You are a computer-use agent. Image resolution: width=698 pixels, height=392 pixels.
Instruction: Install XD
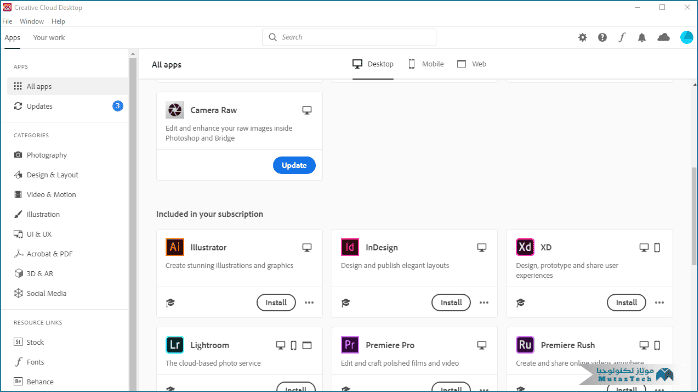[626, 303]
